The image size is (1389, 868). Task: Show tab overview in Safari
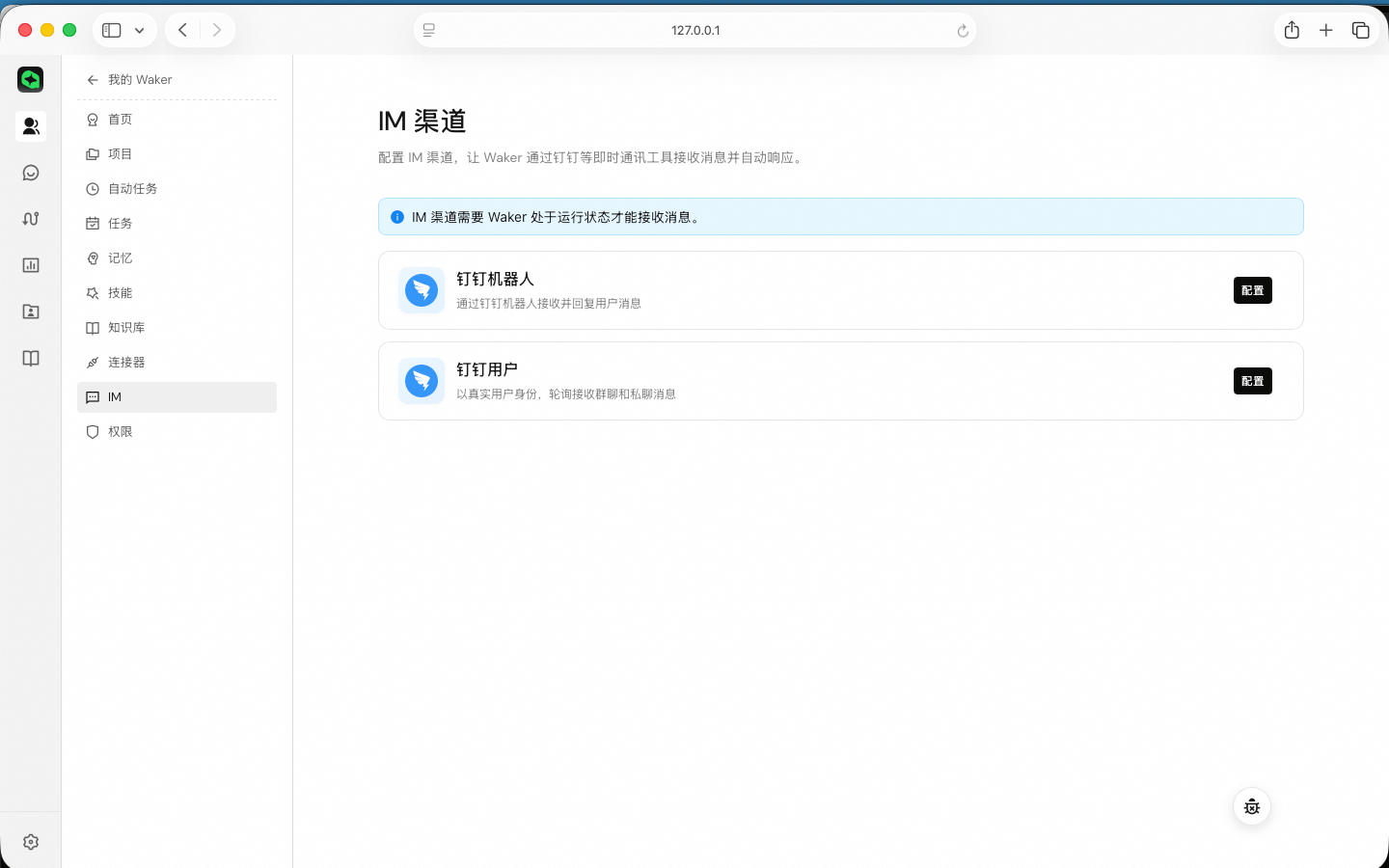pos(1361,30)
